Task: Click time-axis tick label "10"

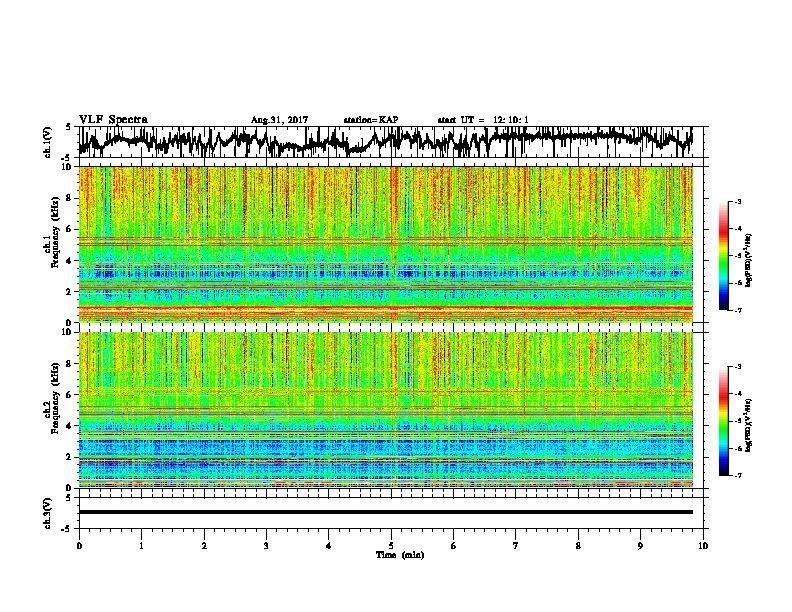Action: coord(703,546)
